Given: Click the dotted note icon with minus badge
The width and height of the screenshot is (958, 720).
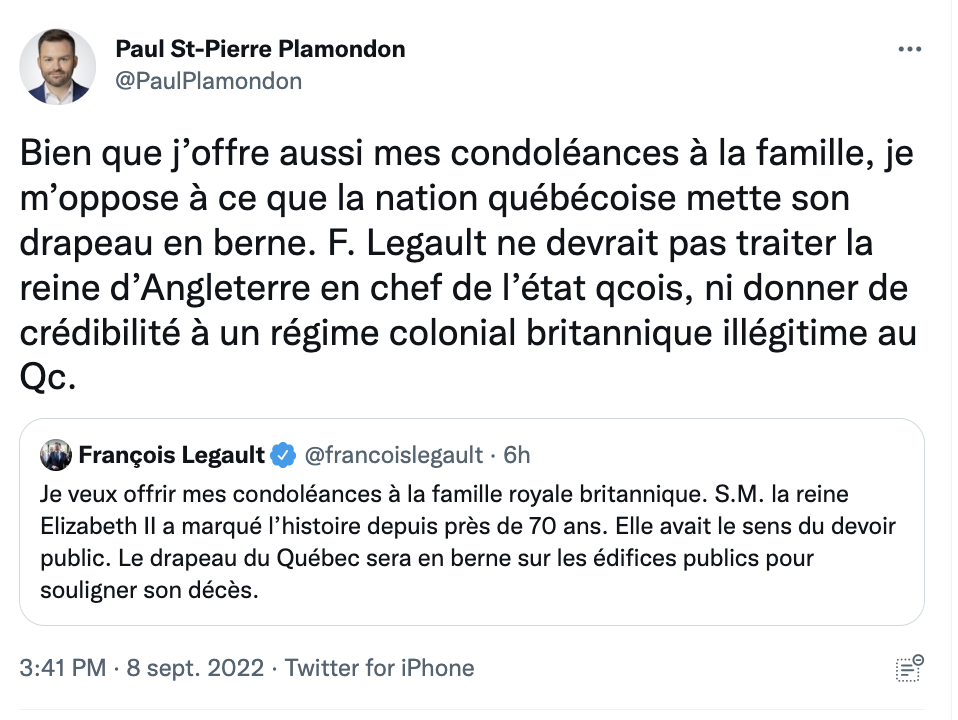Looking at the screenshot, I should [x=910, y=668].
